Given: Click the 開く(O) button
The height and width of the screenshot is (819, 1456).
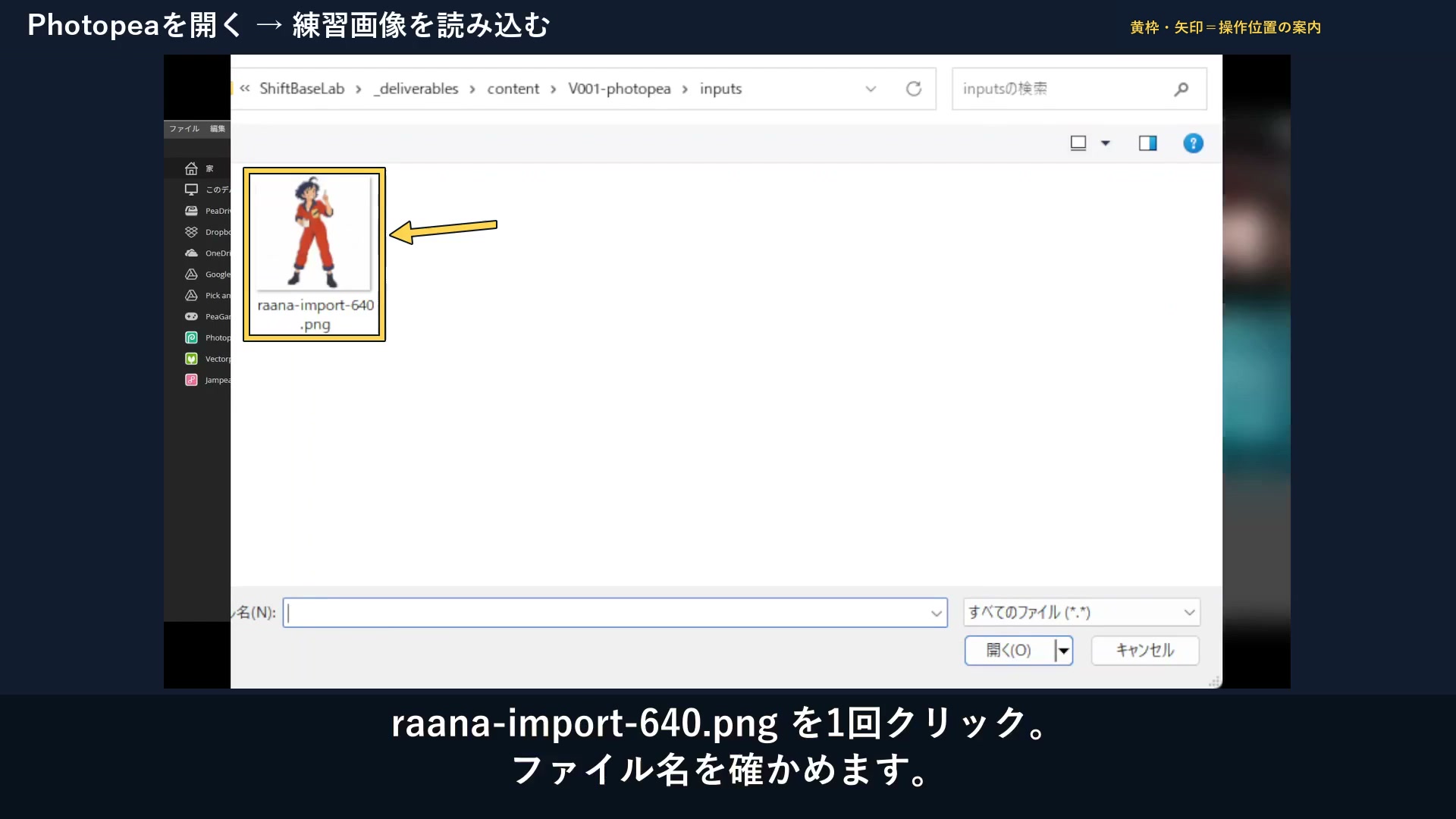Looking at the screenshot, I should point(1009,651).
